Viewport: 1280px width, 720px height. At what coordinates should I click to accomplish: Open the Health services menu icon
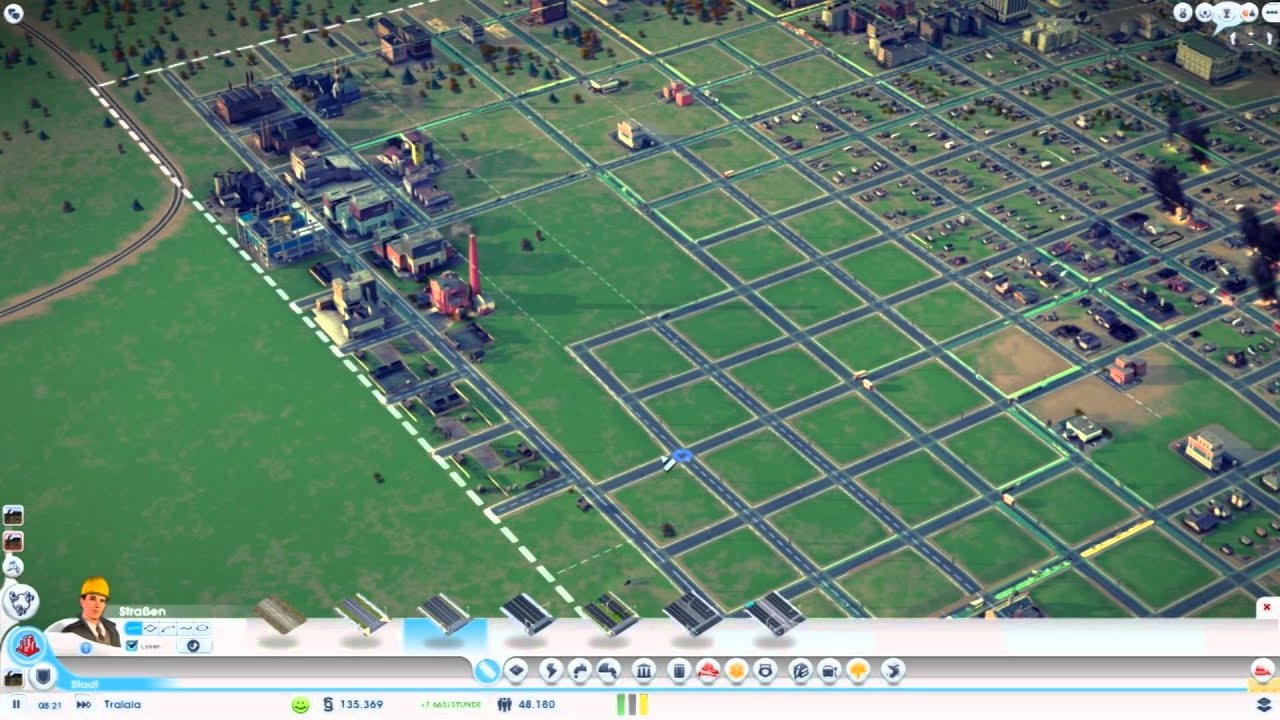737,671
